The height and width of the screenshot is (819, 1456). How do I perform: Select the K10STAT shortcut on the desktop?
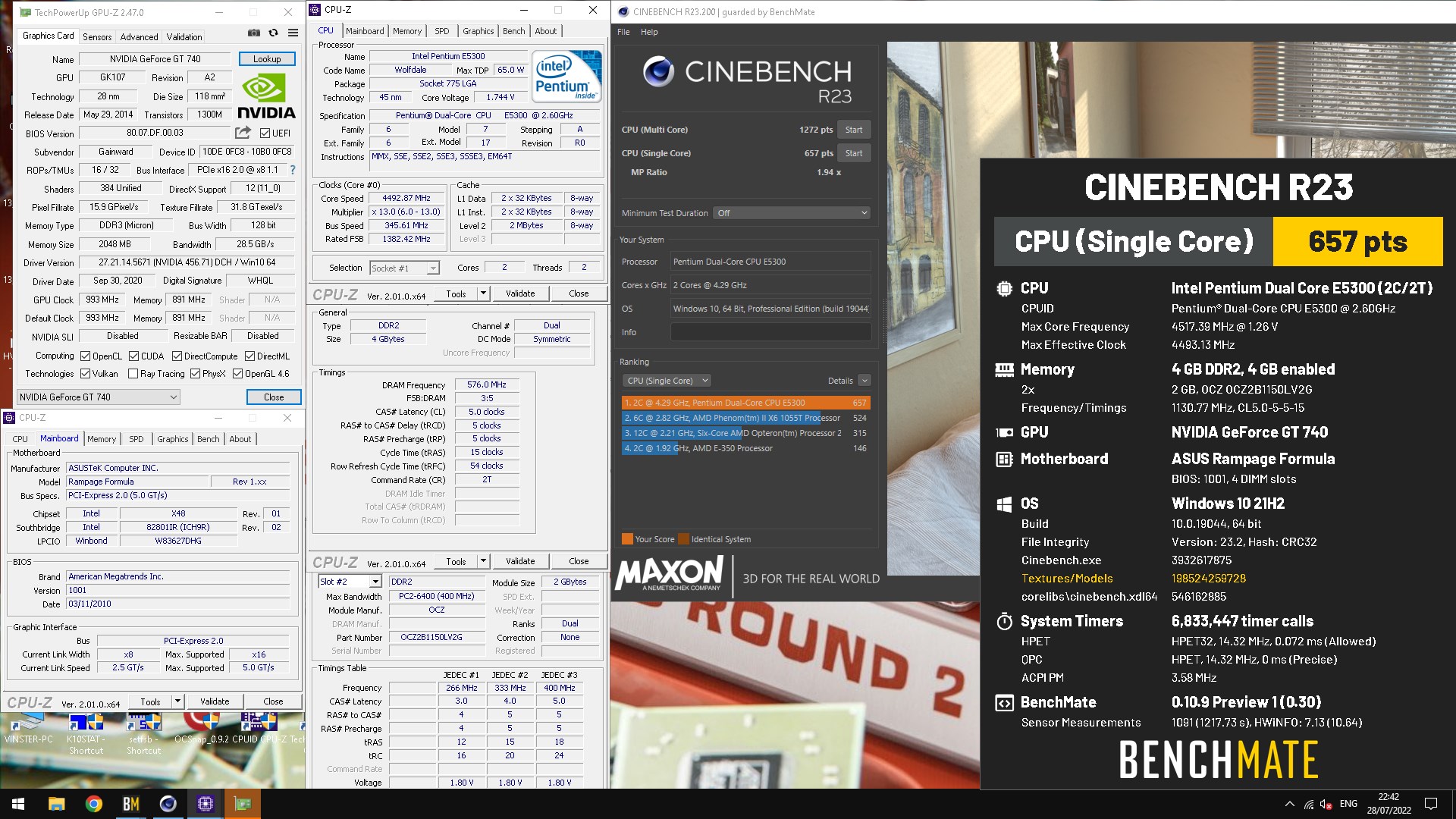coord(86,732)
